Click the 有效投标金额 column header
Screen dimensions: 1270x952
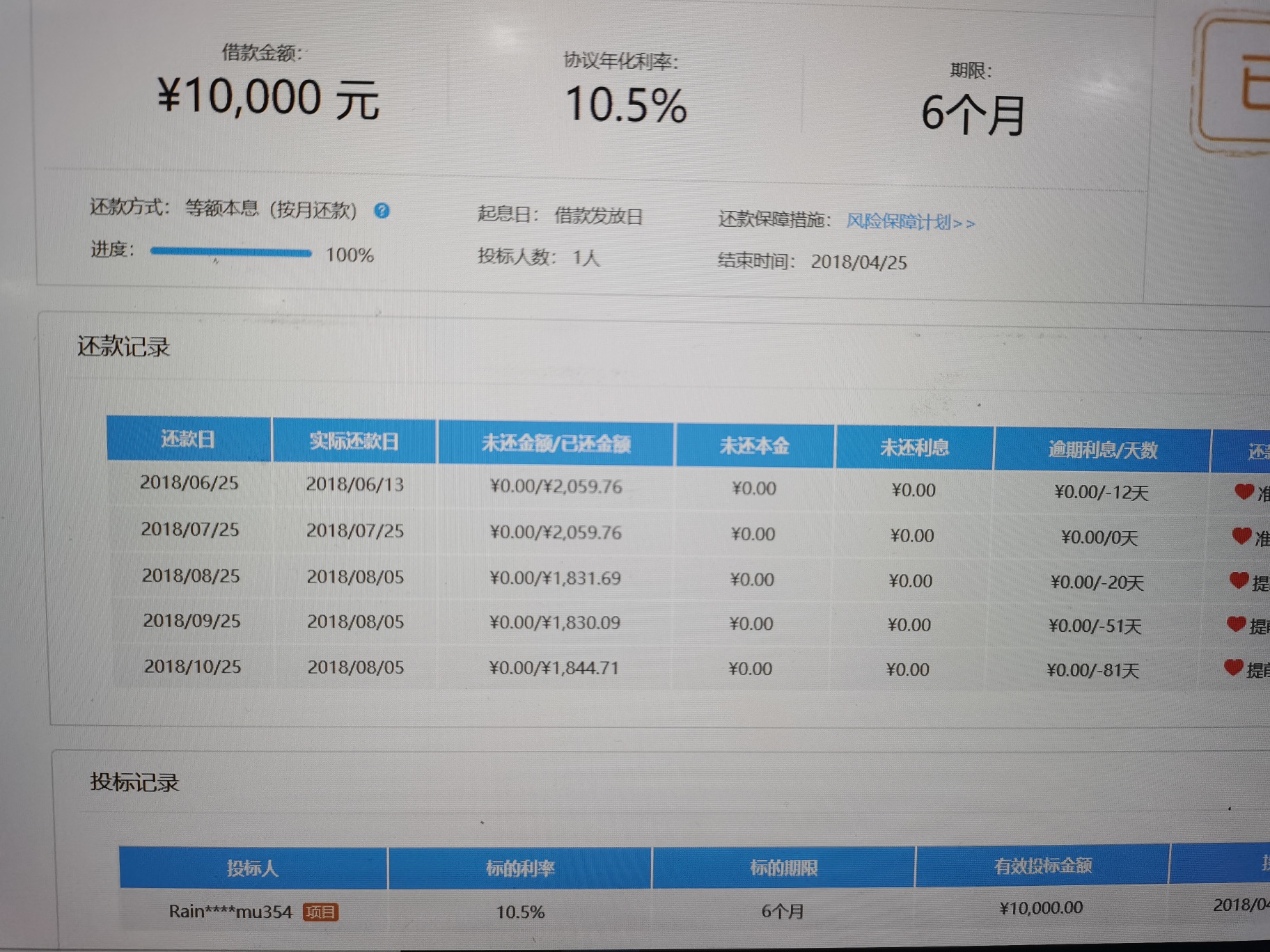click(x=1042, y=865)
